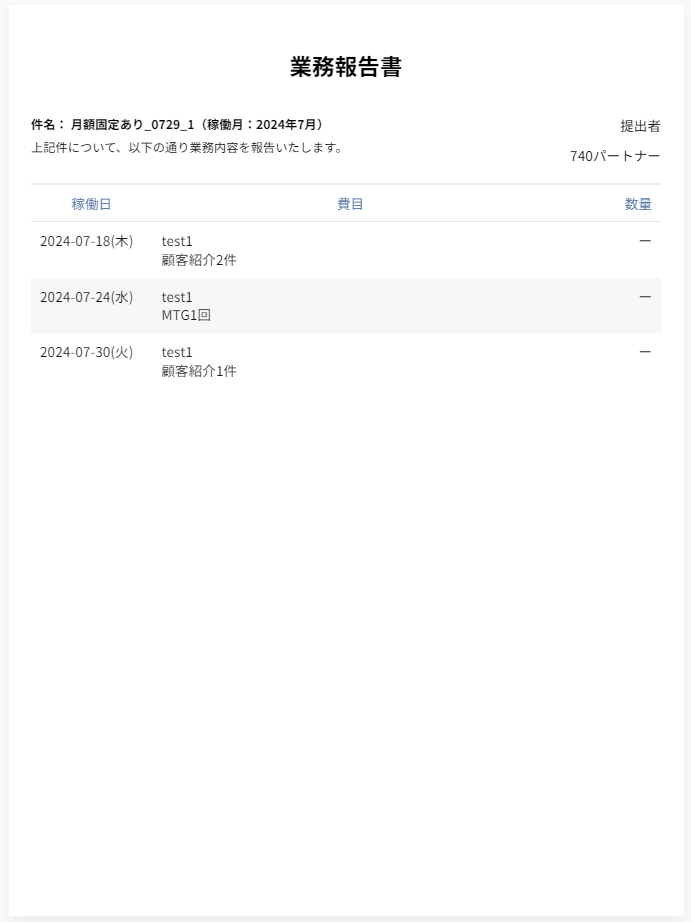Click the quantity dash for 2024-07-24
This screenshot has height=922, width=691.
coord(645,297)
